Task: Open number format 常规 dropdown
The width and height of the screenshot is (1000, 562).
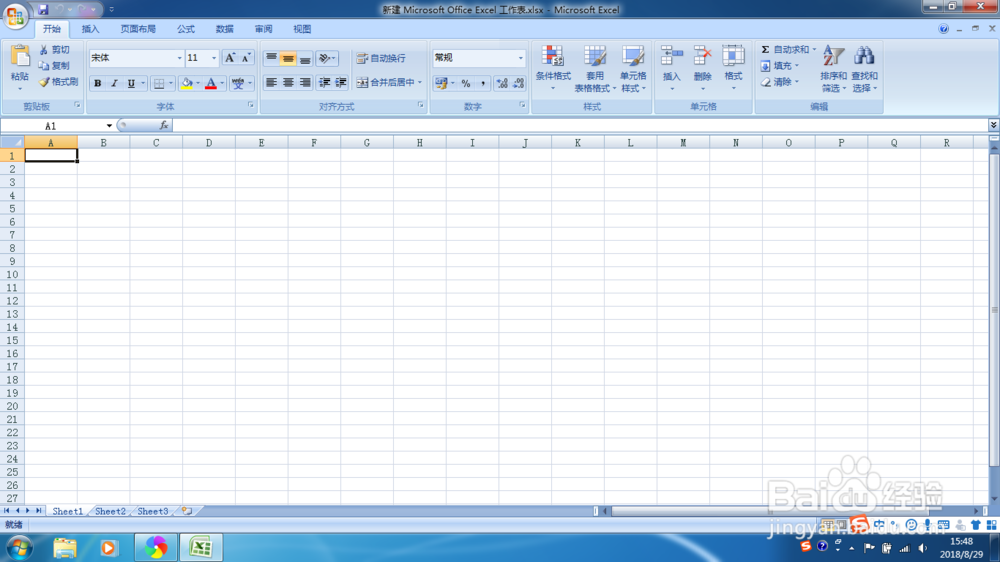Action: [520, 58]
